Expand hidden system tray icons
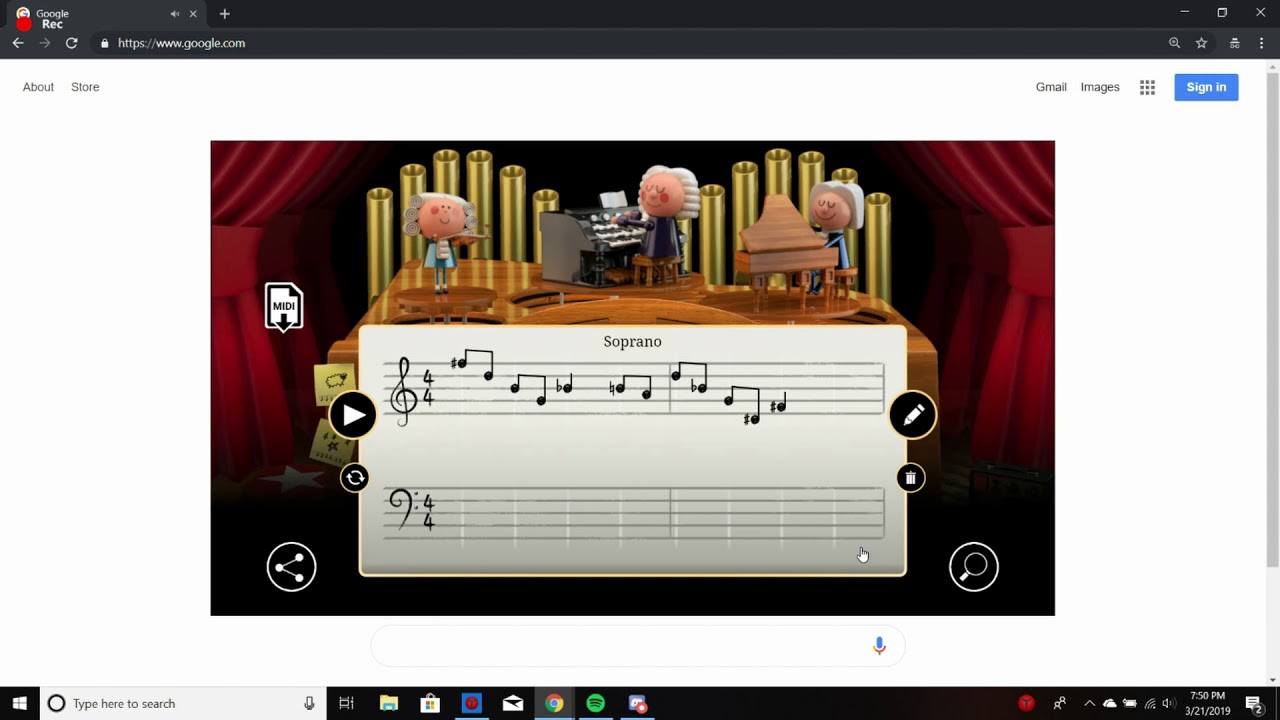 [1089, 703]
